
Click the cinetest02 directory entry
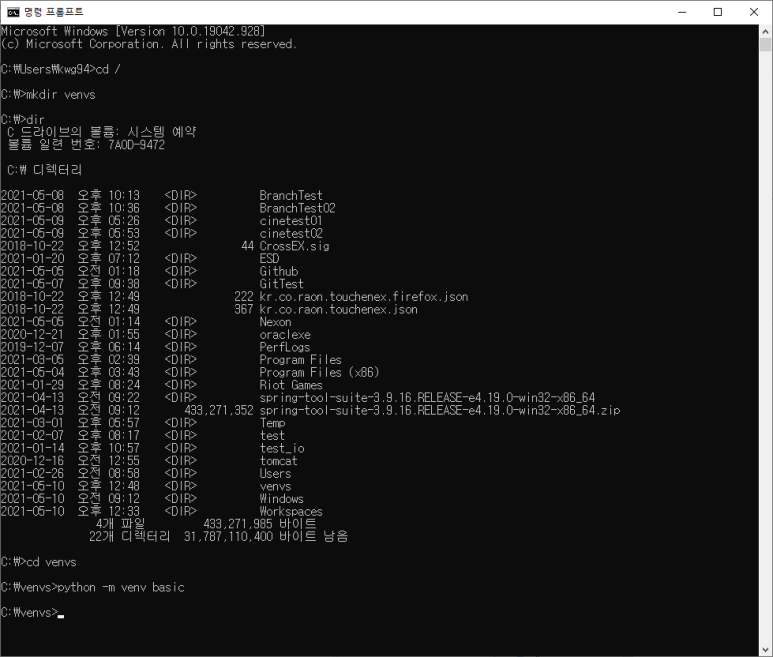(291, 234)
